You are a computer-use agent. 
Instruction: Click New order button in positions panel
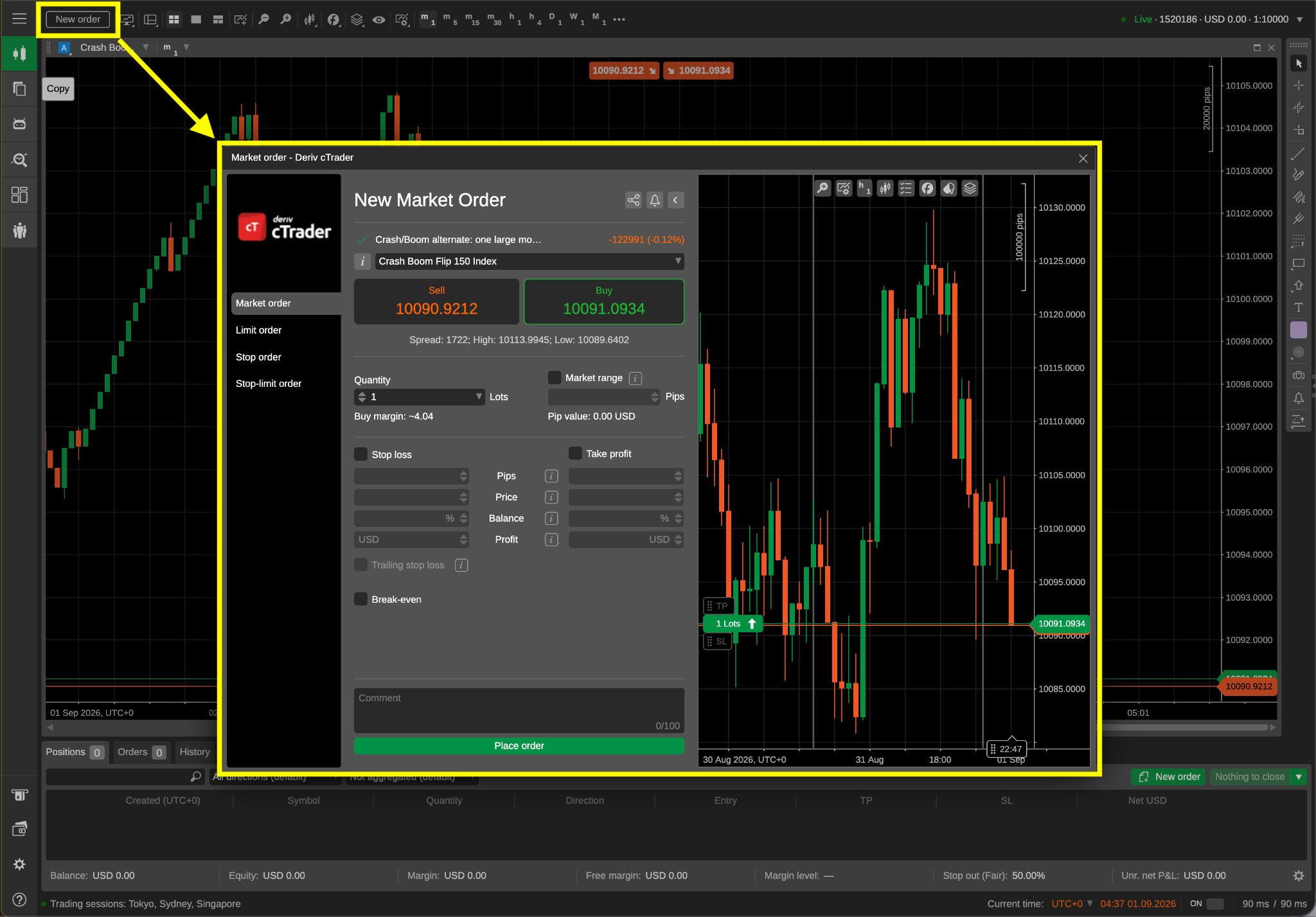(x=1169, y=777)
